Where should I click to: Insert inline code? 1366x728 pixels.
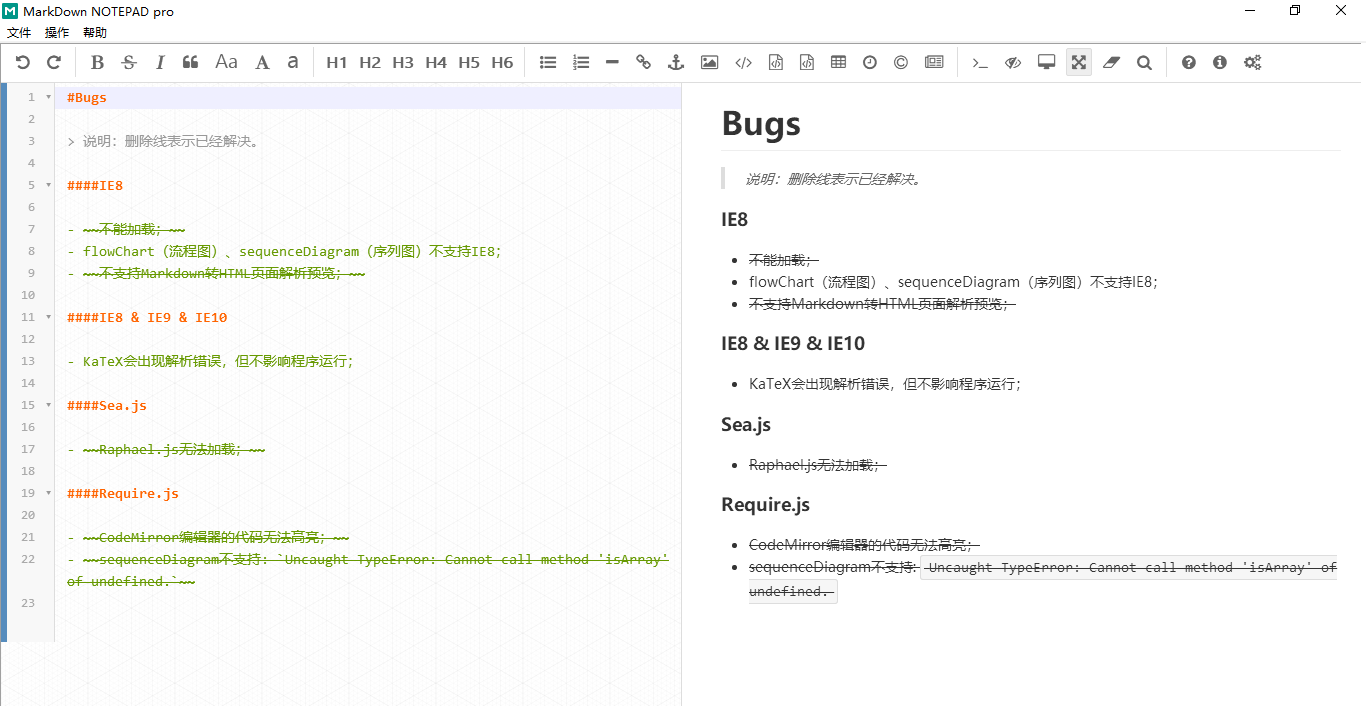coord(743,62)
